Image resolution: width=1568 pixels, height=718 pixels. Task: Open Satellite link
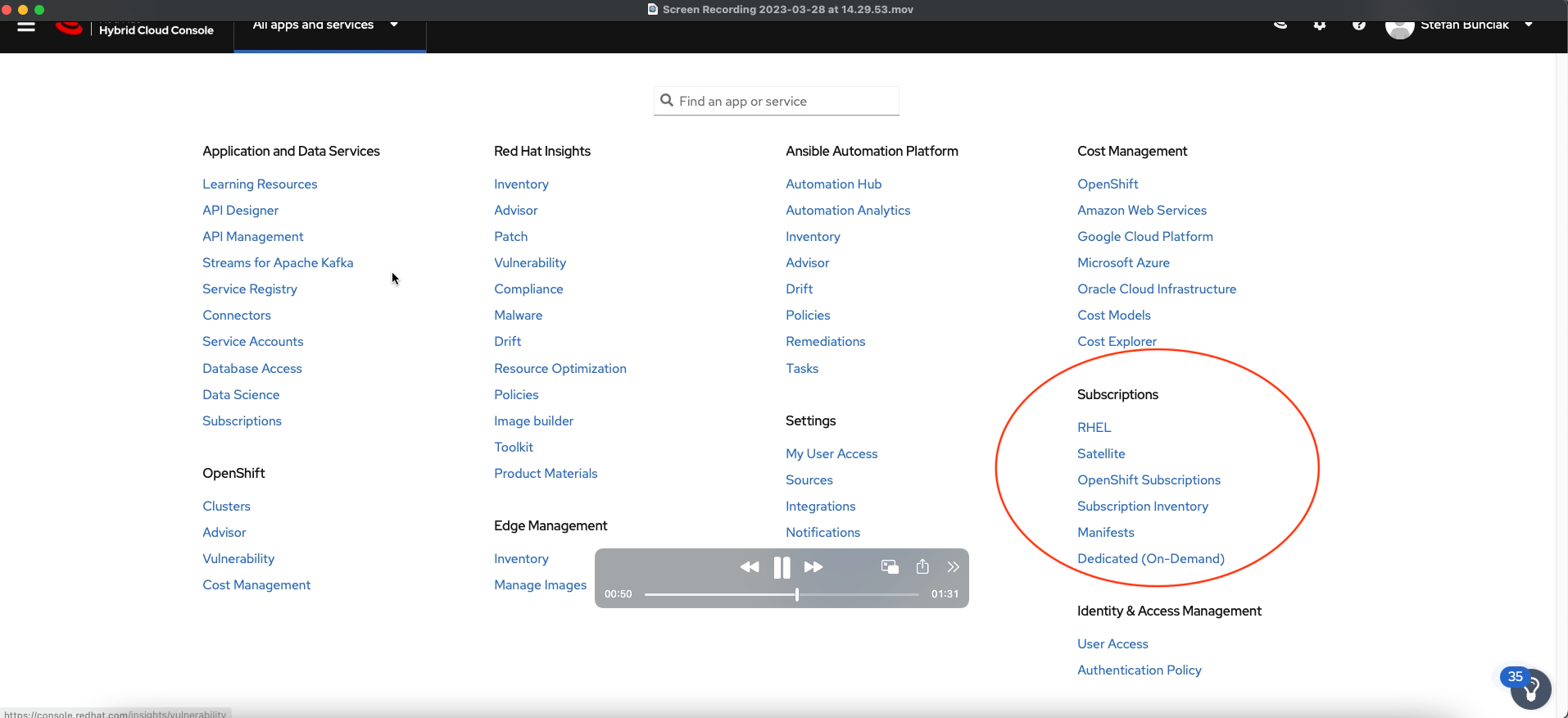[x=1101, y=454]
